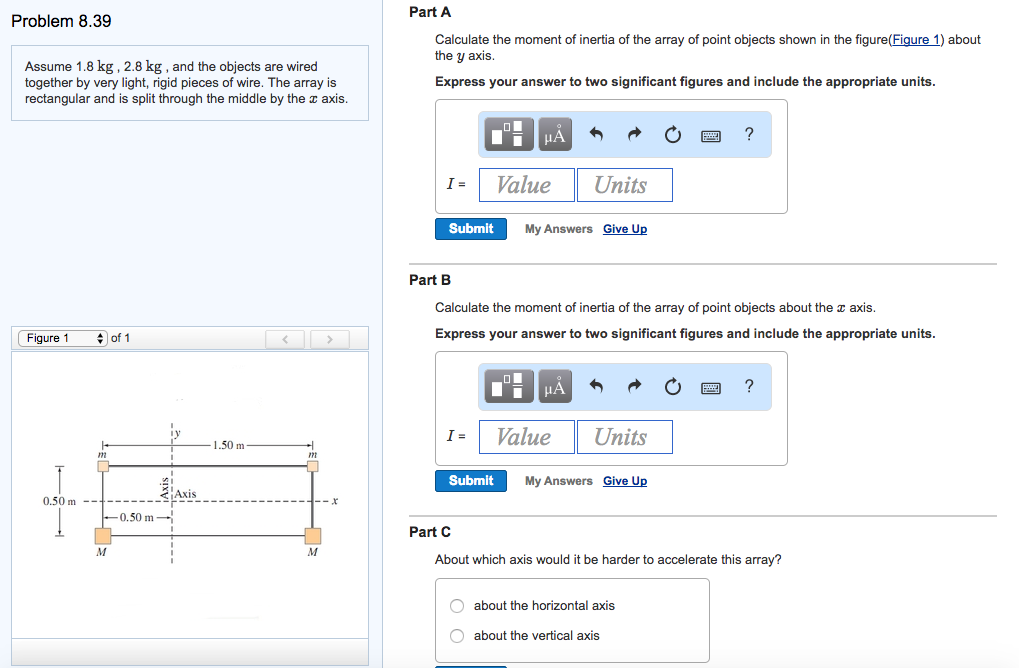
Task: Select 'about the vertical axis' option
Action: (457, 636)
